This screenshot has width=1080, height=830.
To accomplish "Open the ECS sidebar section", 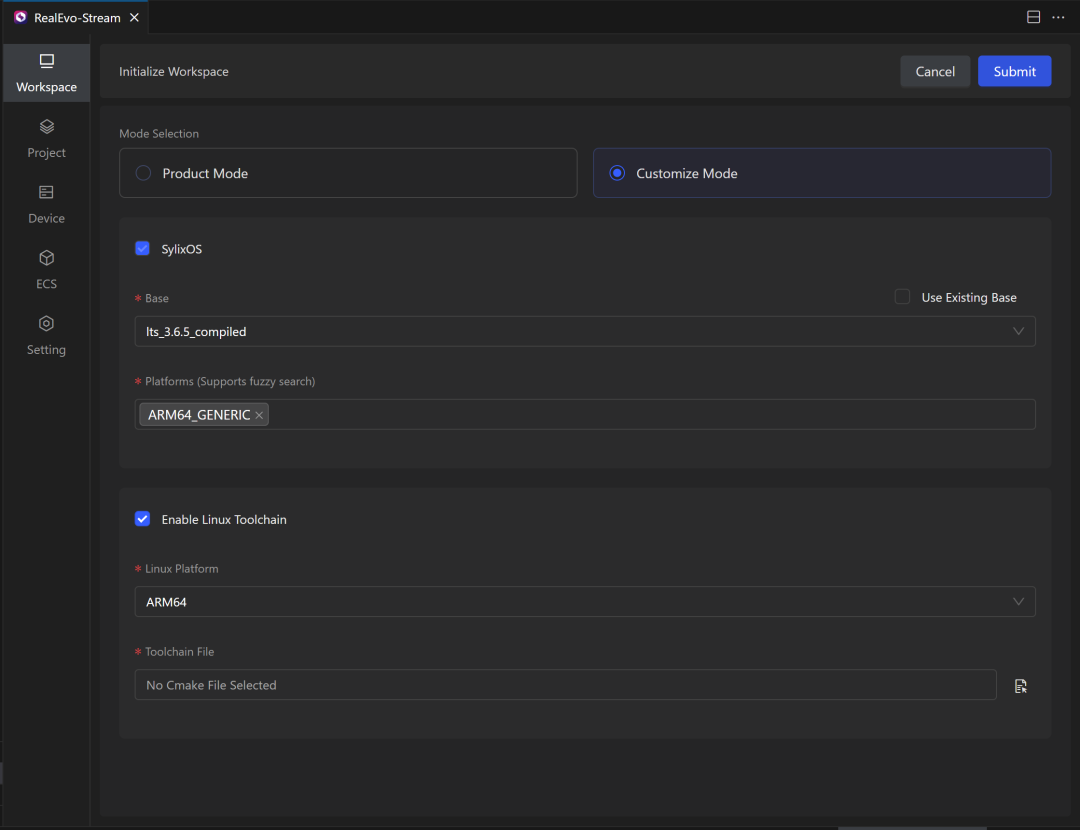I will 46,270.
